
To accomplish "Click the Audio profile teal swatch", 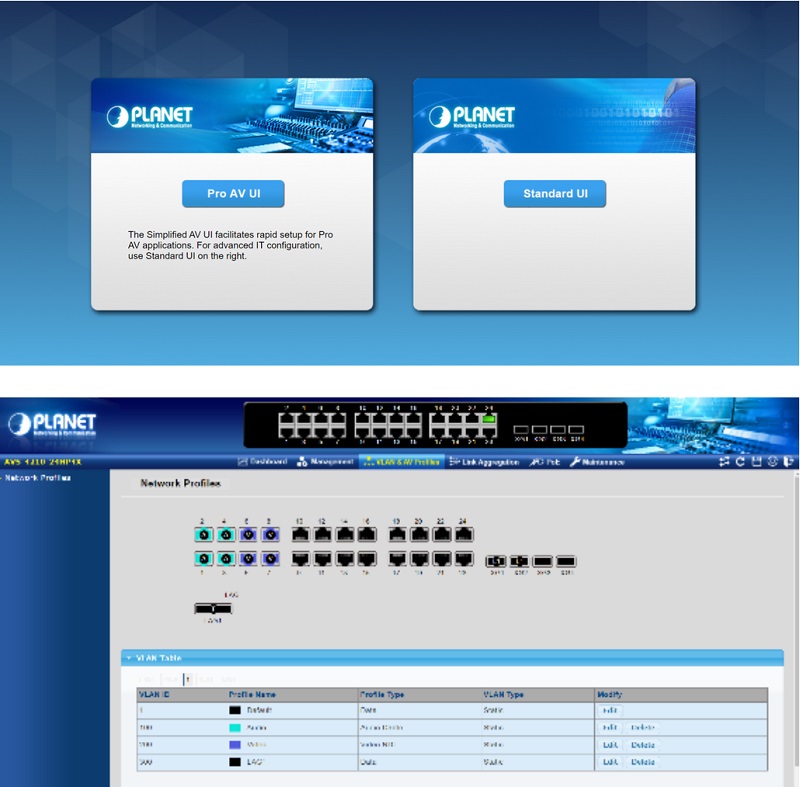I will coord(235,727).
